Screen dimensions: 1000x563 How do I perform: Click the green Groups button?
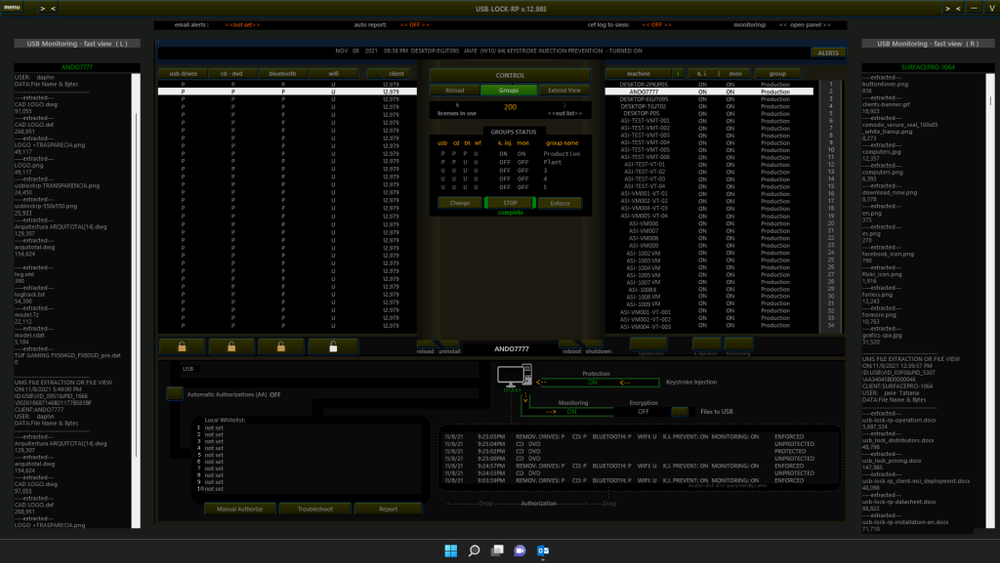point(508,91)
